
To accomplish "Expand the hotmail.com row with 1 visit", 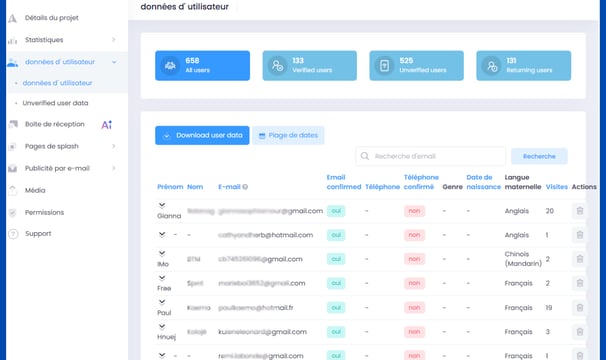I will pos(162,235).
